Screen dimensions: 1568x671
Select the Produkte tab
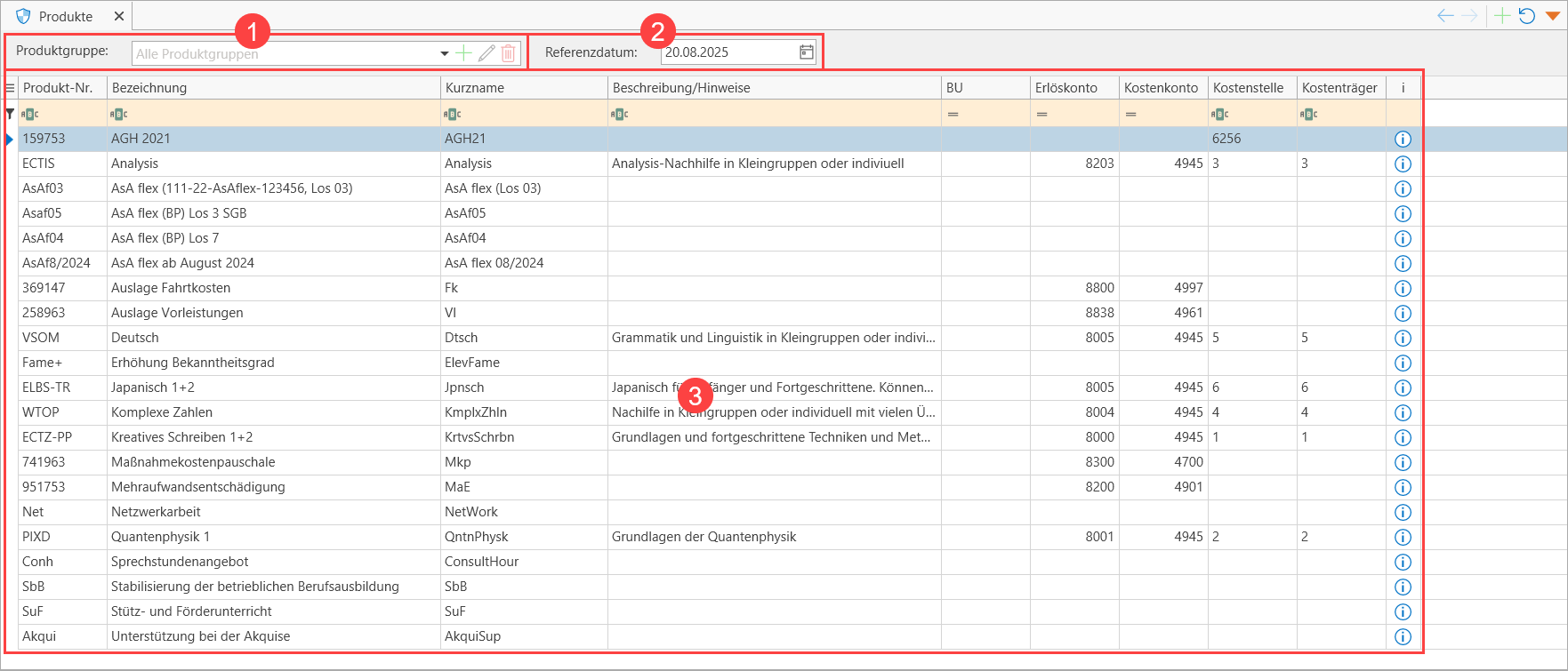[x=66, y=16]
